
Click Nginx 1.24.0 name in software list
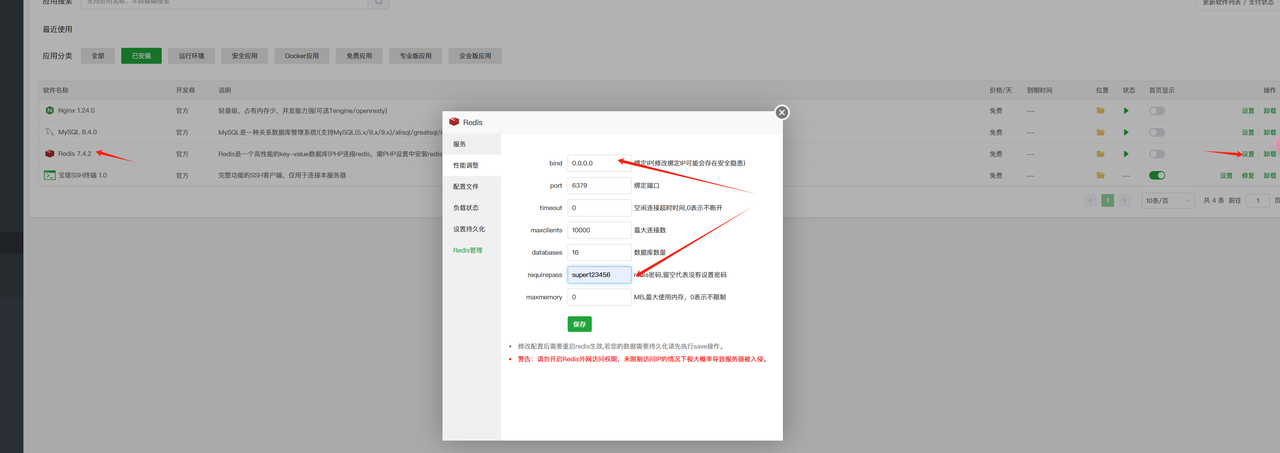(77, 110)
